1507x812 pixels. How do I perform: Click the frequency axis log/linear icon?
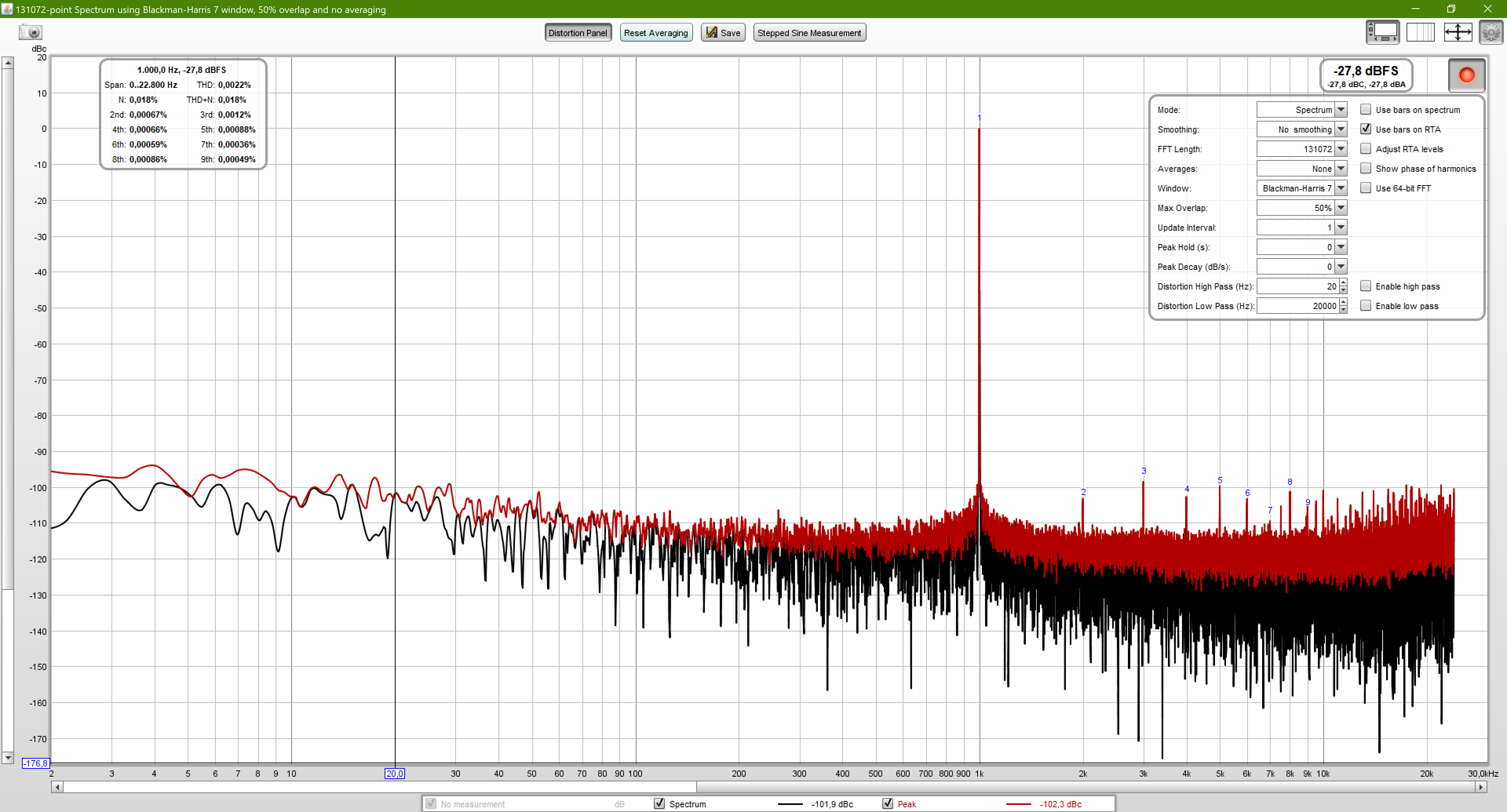pos(1420,32)
